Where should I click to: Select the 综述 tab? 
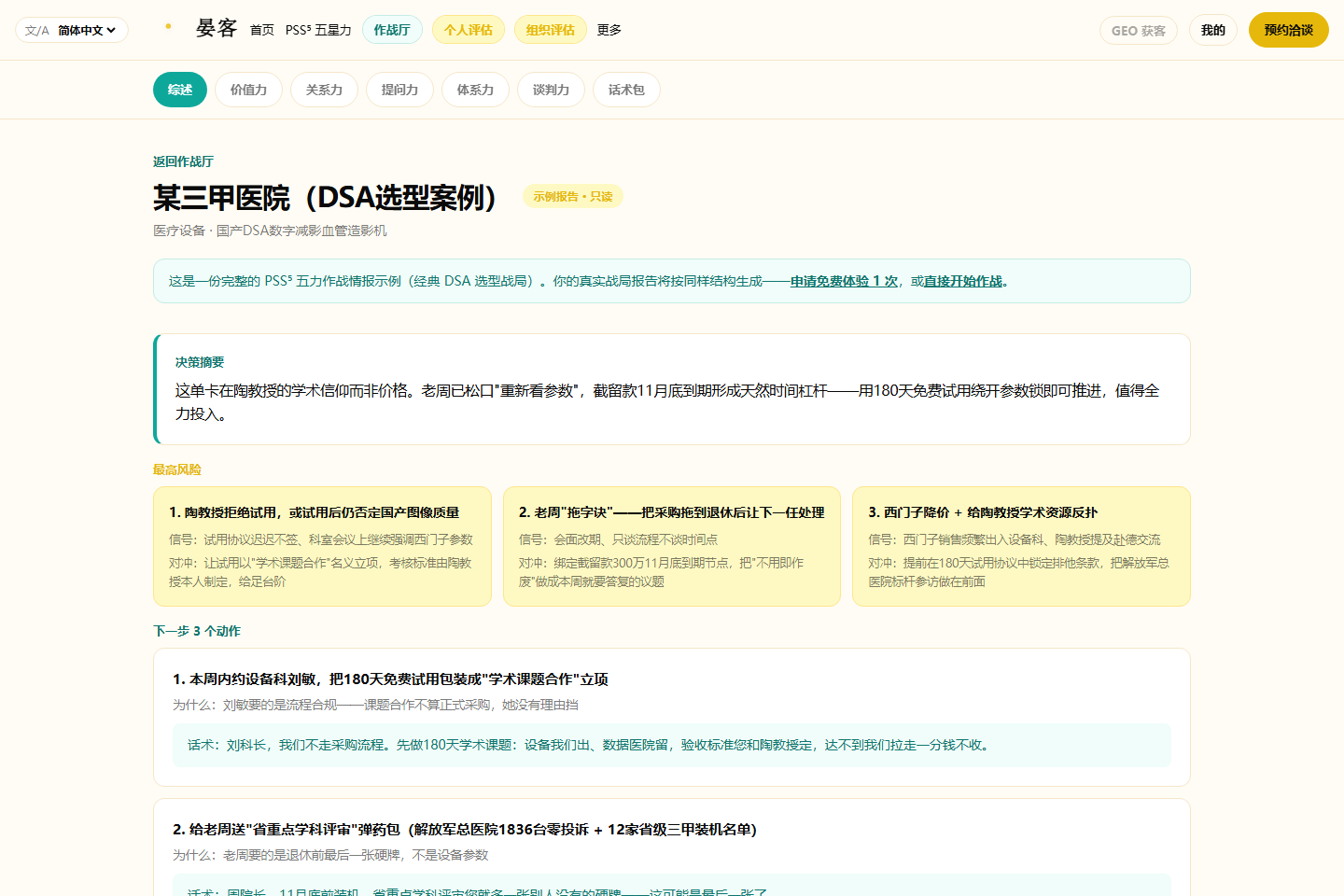point(180,90)
